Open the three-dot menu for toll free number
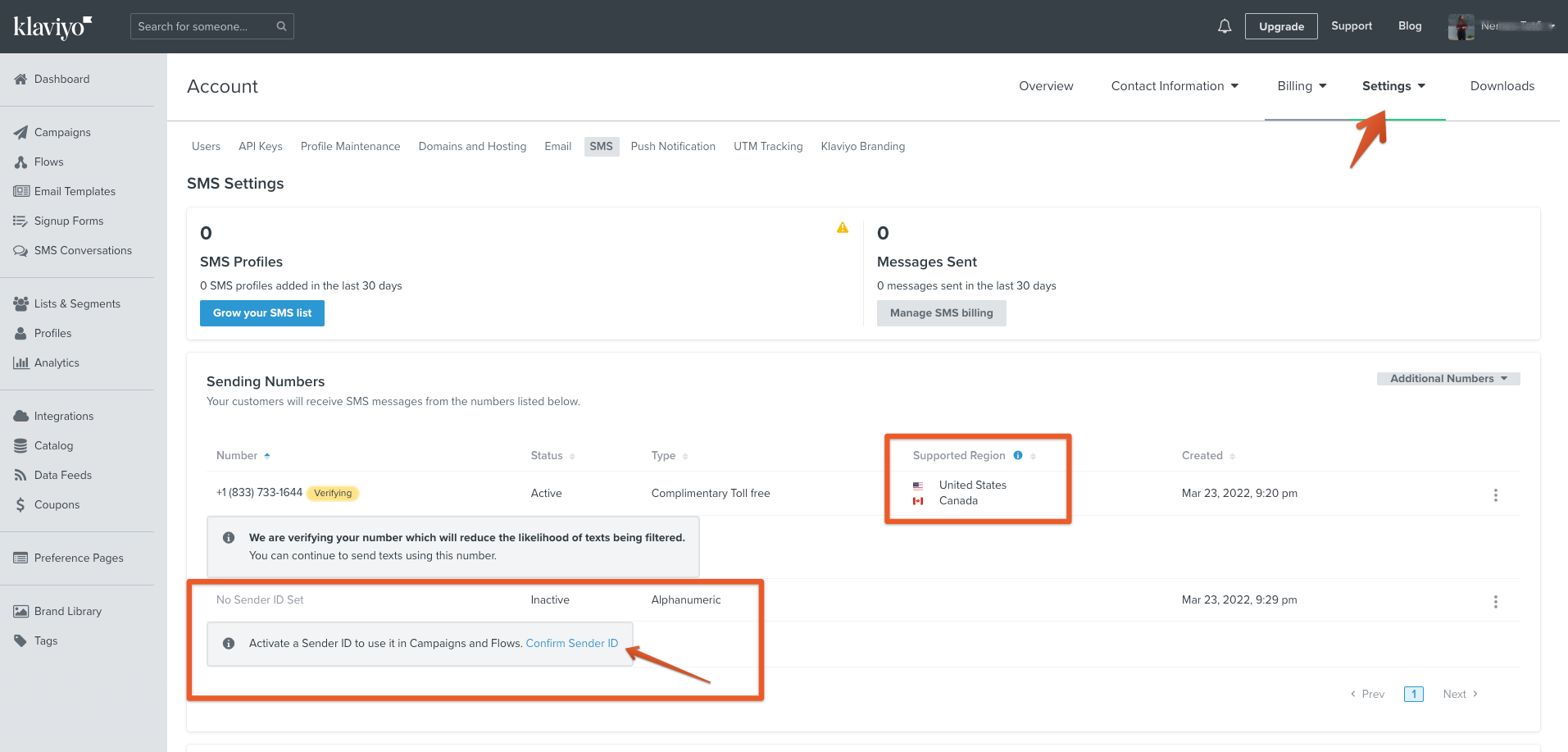The width and height of the screenshot is (1568, 752). point(1496,495)
